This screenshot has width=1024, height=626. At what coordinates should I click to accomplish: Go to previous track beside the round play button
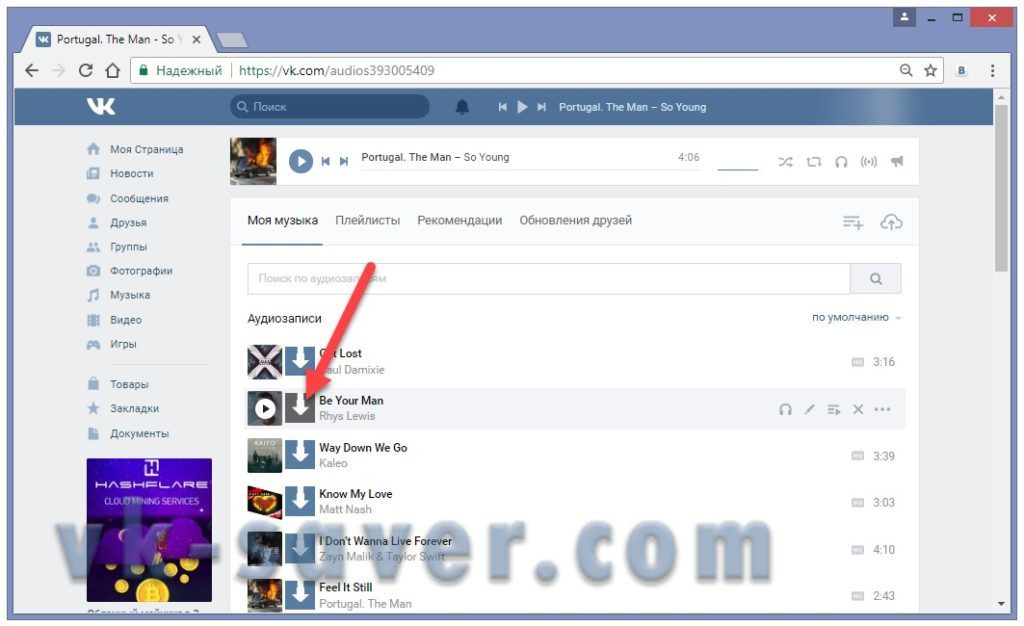[325, 161]
